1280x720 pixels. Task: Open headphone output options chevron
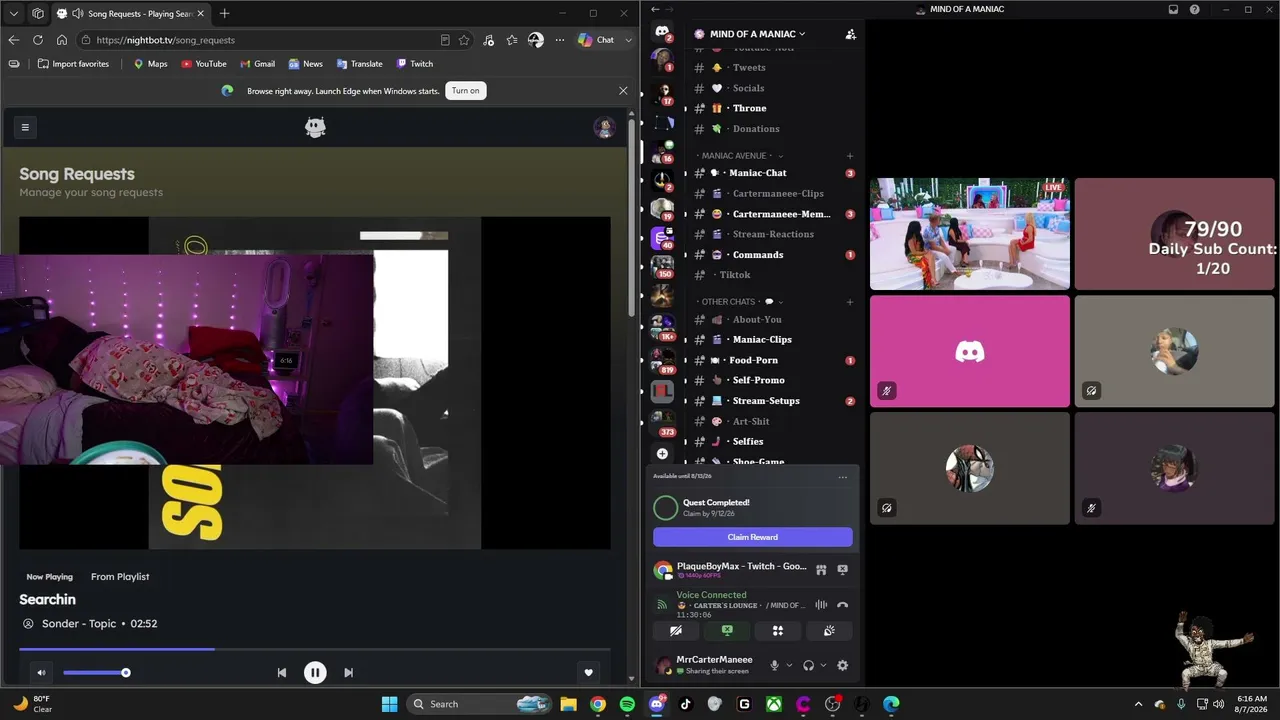pyautogui.click(x=823, y=665)
